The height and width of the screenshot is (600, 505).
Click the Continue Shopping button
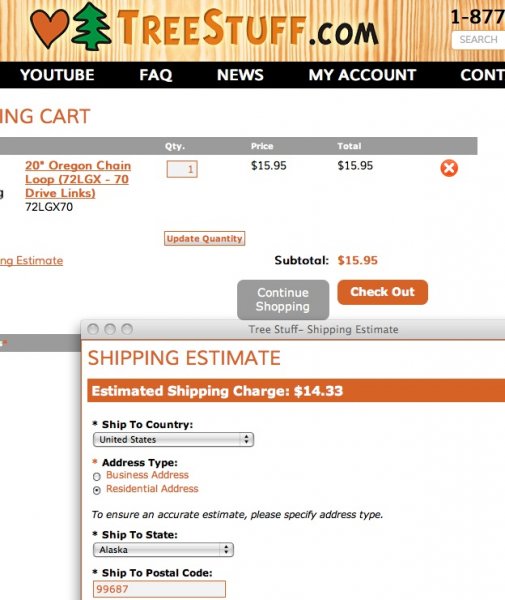click(x=283, y=300)
